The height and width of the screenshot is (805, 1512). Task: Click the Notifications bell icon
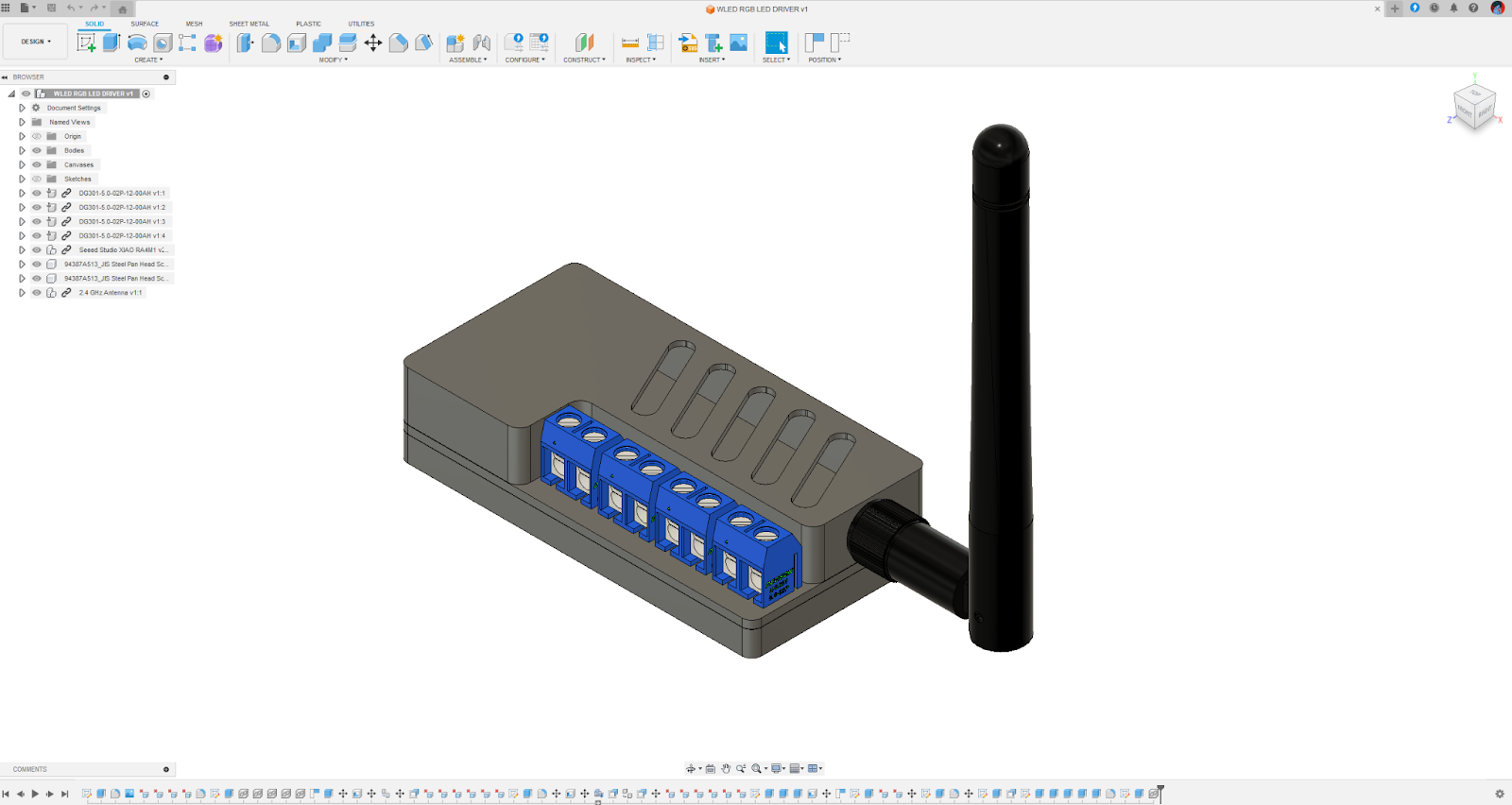point(1453,8)
